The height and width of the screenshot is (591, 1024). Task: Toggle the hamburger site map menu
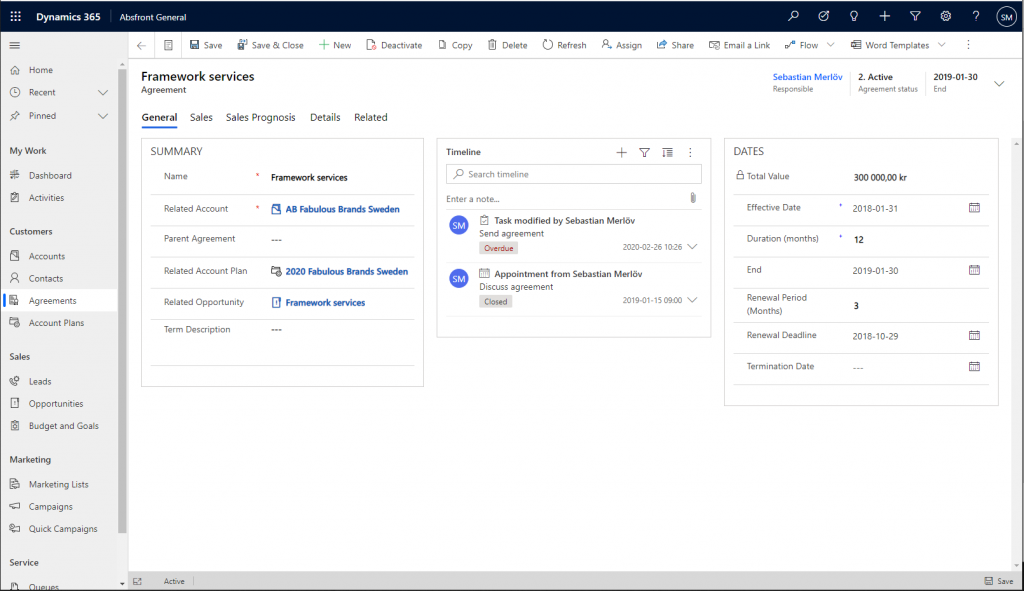pyautogui.click(x=14, y=45)
